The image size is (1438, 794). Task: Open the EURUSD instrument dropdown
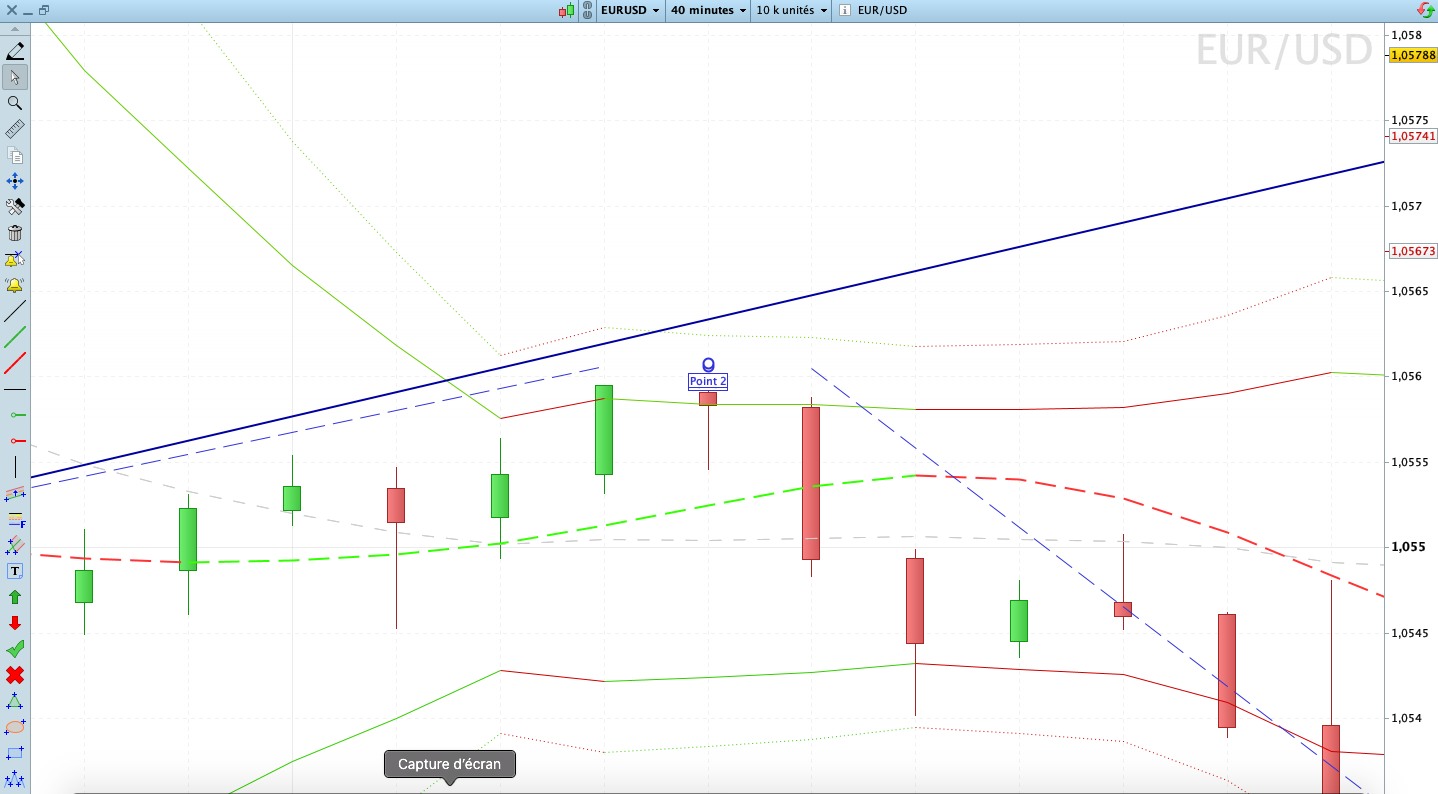[x=630, y=10]
